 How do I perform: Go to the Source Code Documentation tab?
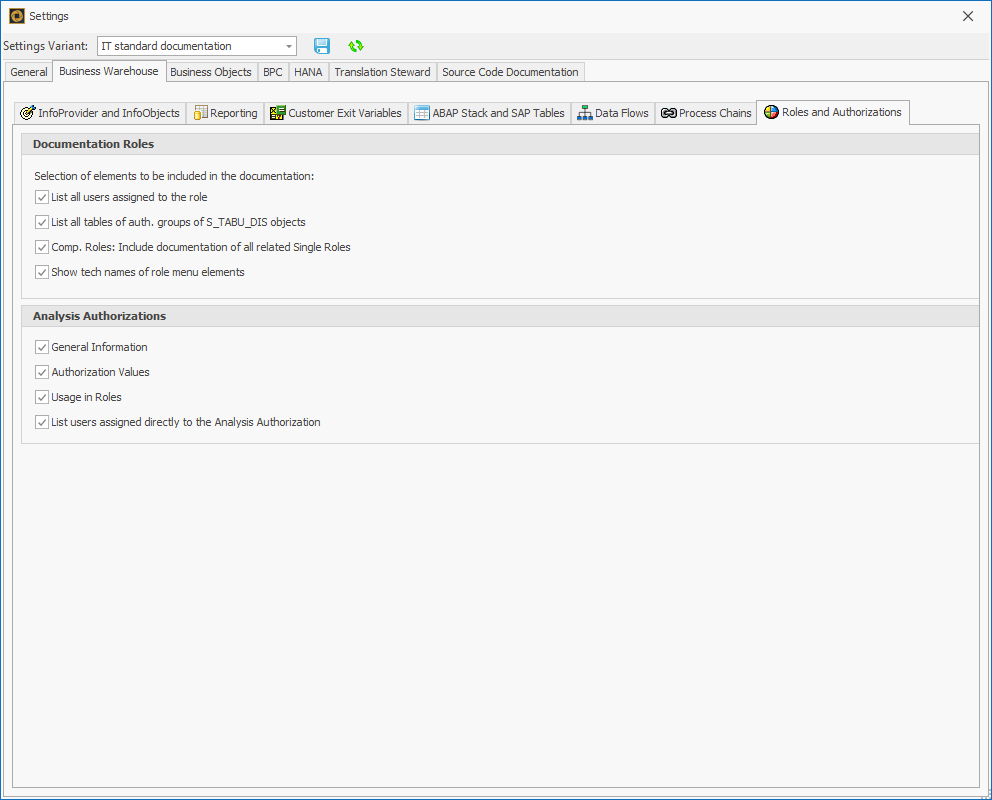pos(510,72)
